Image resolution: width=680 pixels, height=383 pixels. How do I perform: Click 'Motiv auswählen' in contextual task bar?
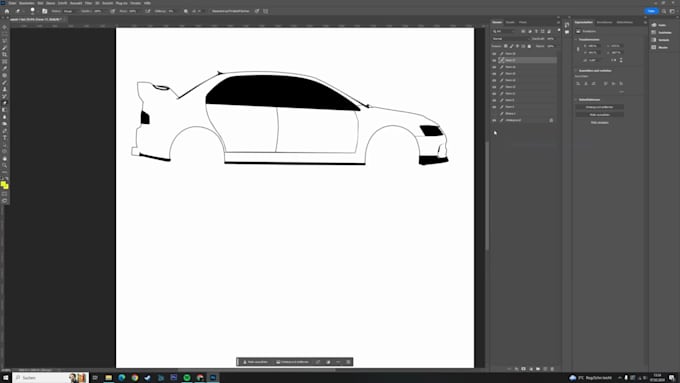pos(255,362)
